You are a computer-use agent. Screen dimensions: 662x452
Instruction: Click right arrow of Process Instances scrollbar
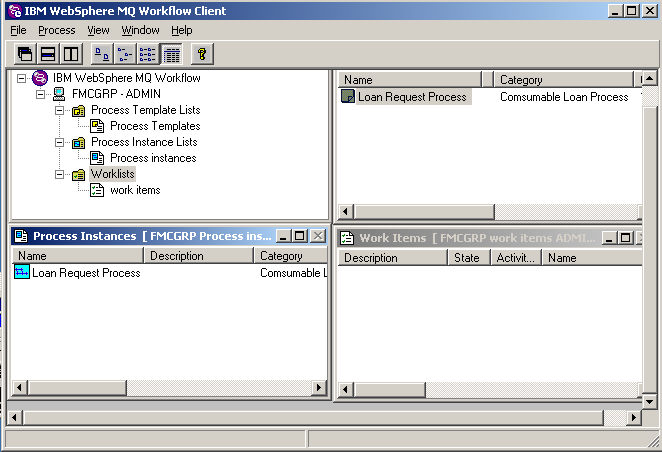click(x=319, y=387)
